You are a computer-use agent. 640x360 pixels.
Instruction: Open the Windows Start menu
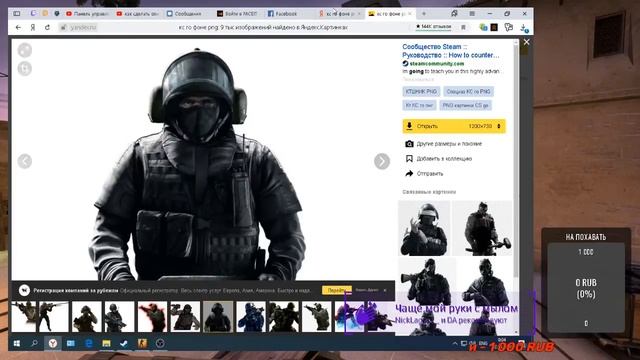pyautogui.click(x=17, y=344)
